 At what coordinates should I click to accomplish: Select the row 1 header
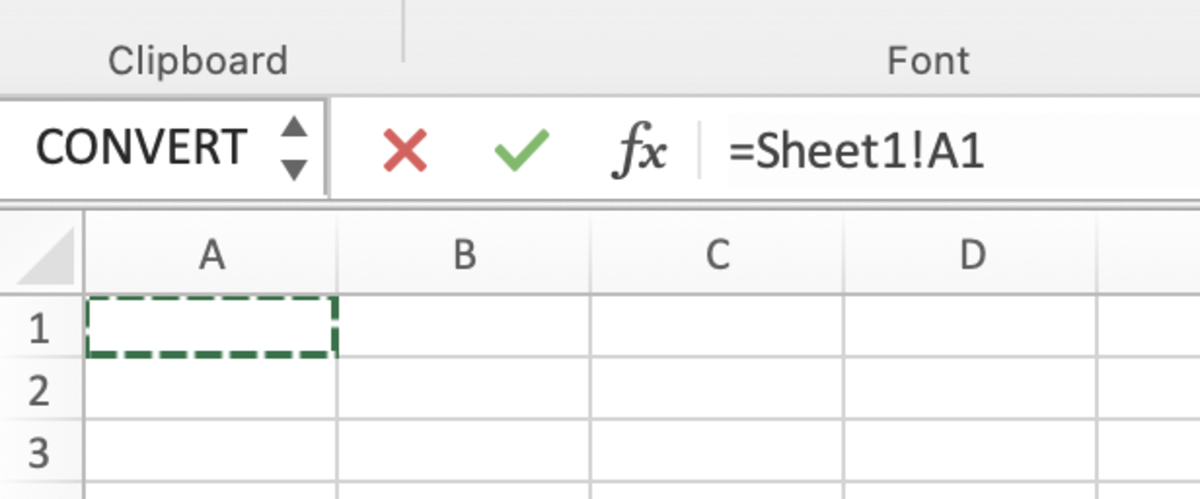[40, 327]
